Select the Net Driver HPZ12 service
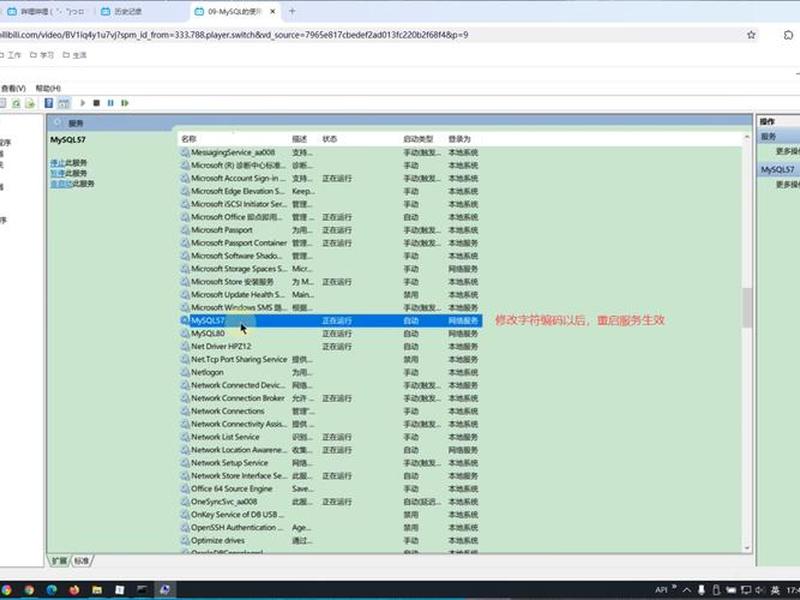The width and height of the screenshot is (800, 600). pos(331,346)
